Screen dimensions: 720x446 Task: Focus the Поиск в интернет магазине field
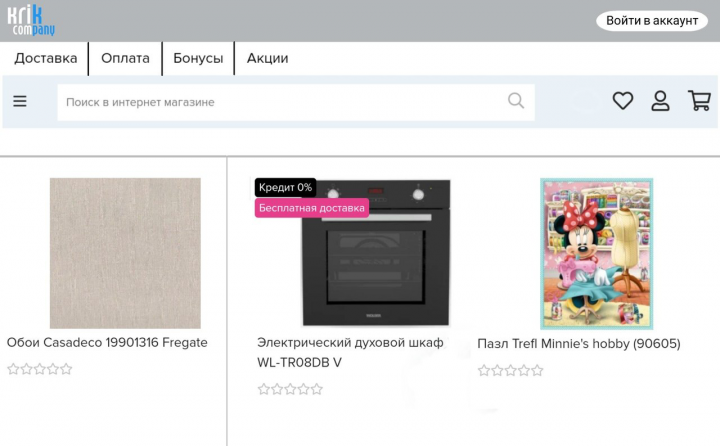(296, 102)
